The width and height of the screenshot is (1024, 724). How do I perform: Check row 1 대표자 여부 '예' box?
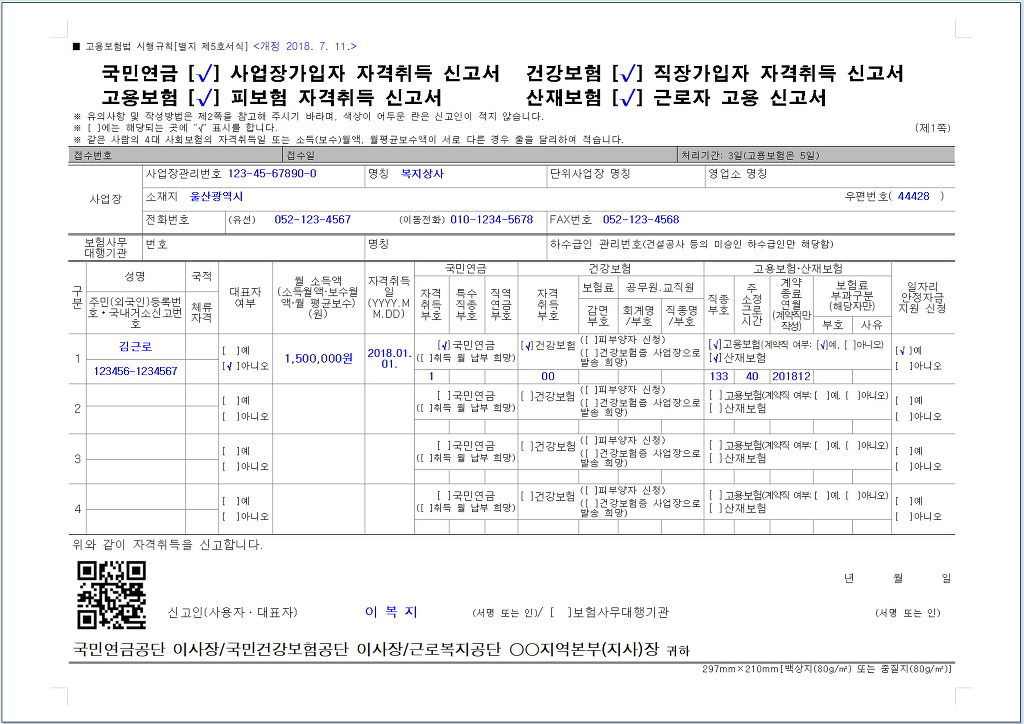pos(229,351)
